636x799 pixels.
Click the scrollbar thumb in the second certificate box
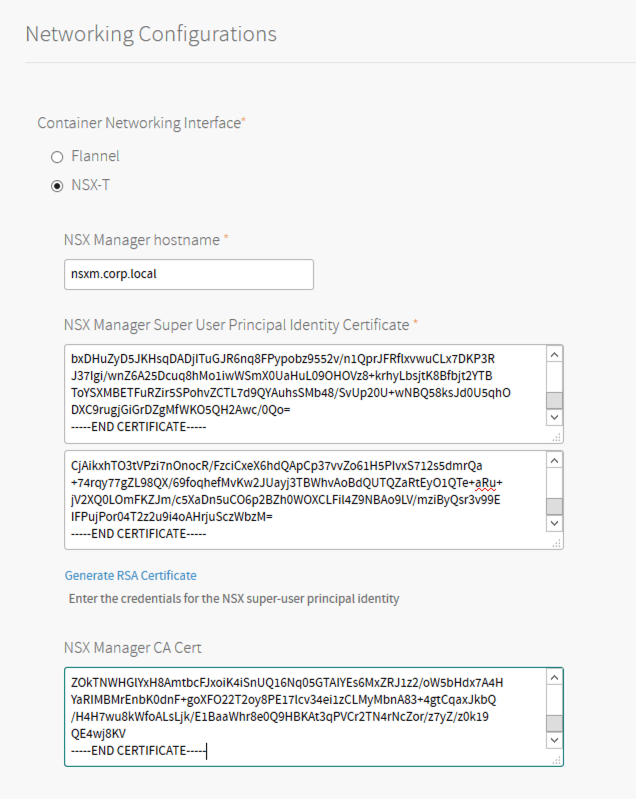coord(553,506)
